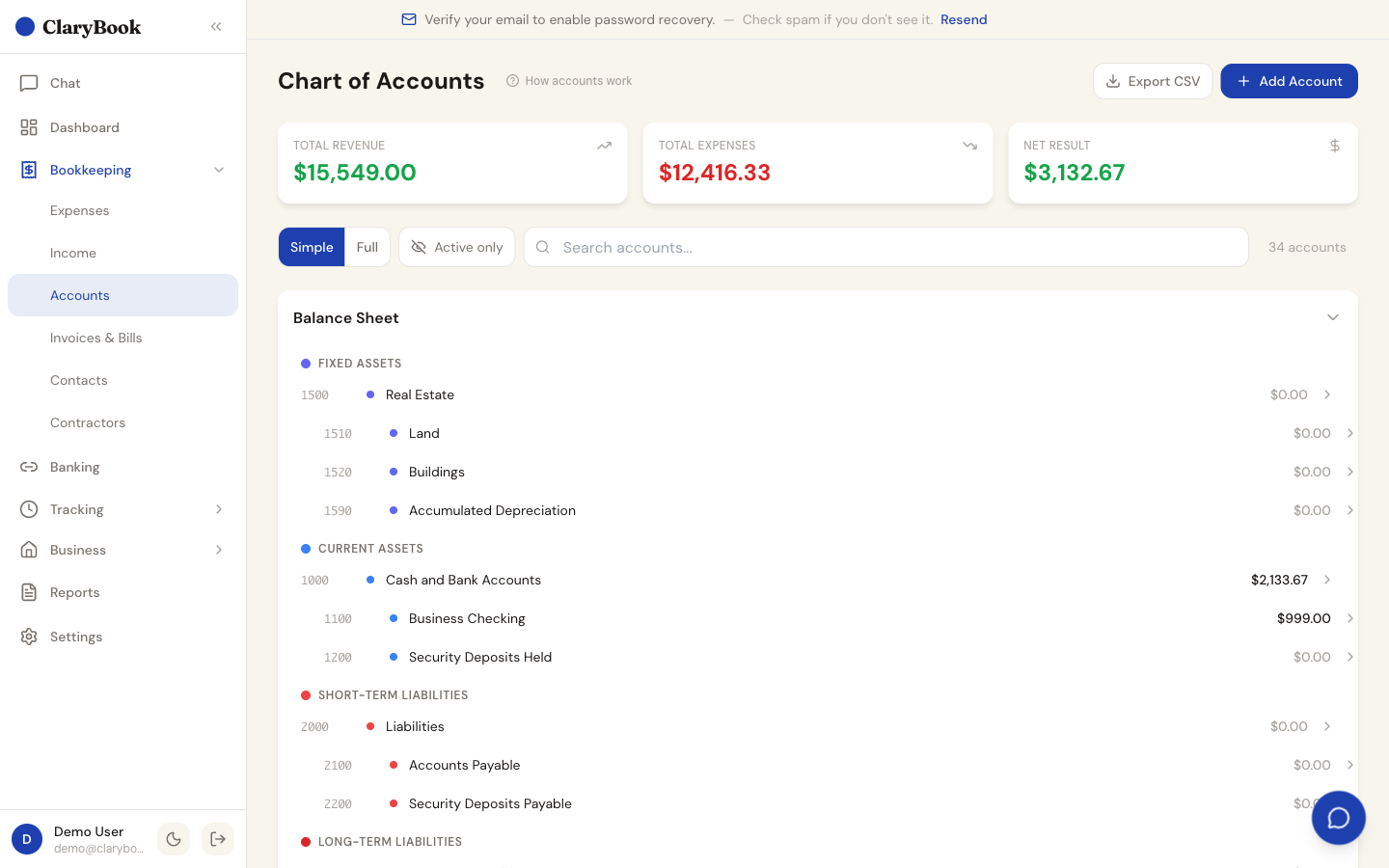Collapse the Bookkeeping menu group
This screenshot has height=868, width=1389.
[219, 170]
